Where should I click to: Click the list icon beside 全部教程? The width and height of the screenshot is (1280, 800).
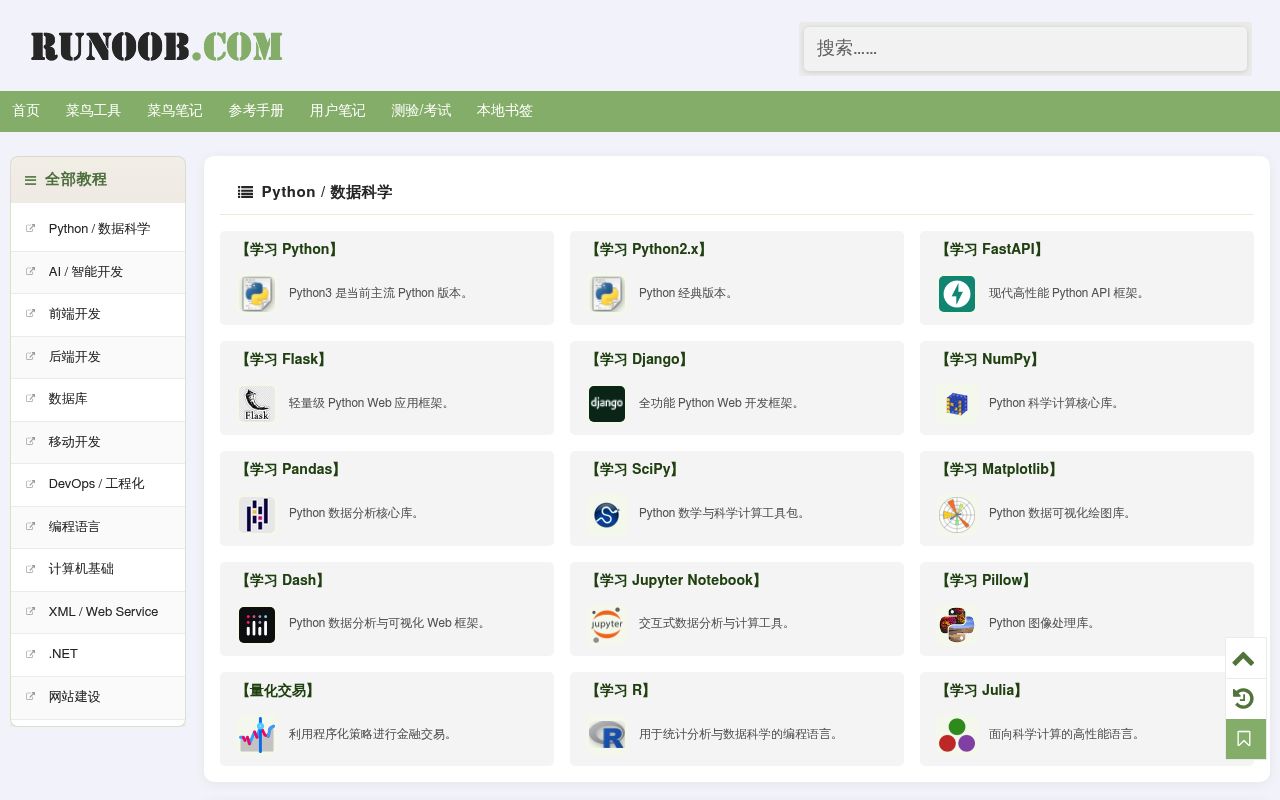click(x=30, y=180)
